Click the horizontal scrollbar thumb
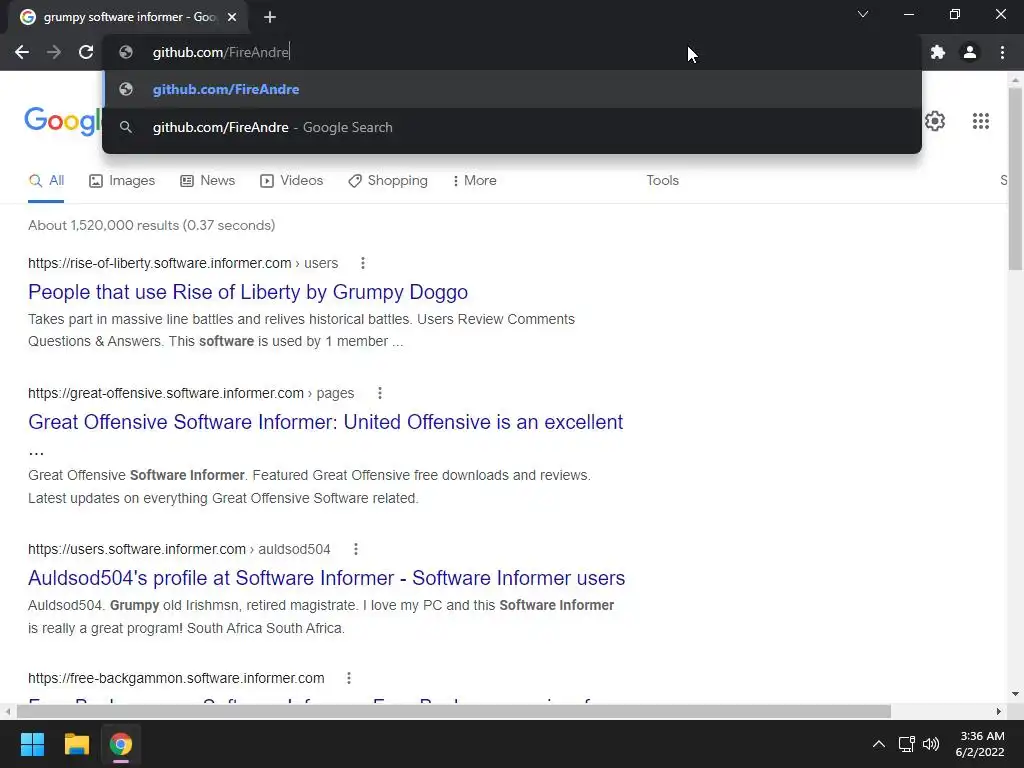 pos(453,711)
